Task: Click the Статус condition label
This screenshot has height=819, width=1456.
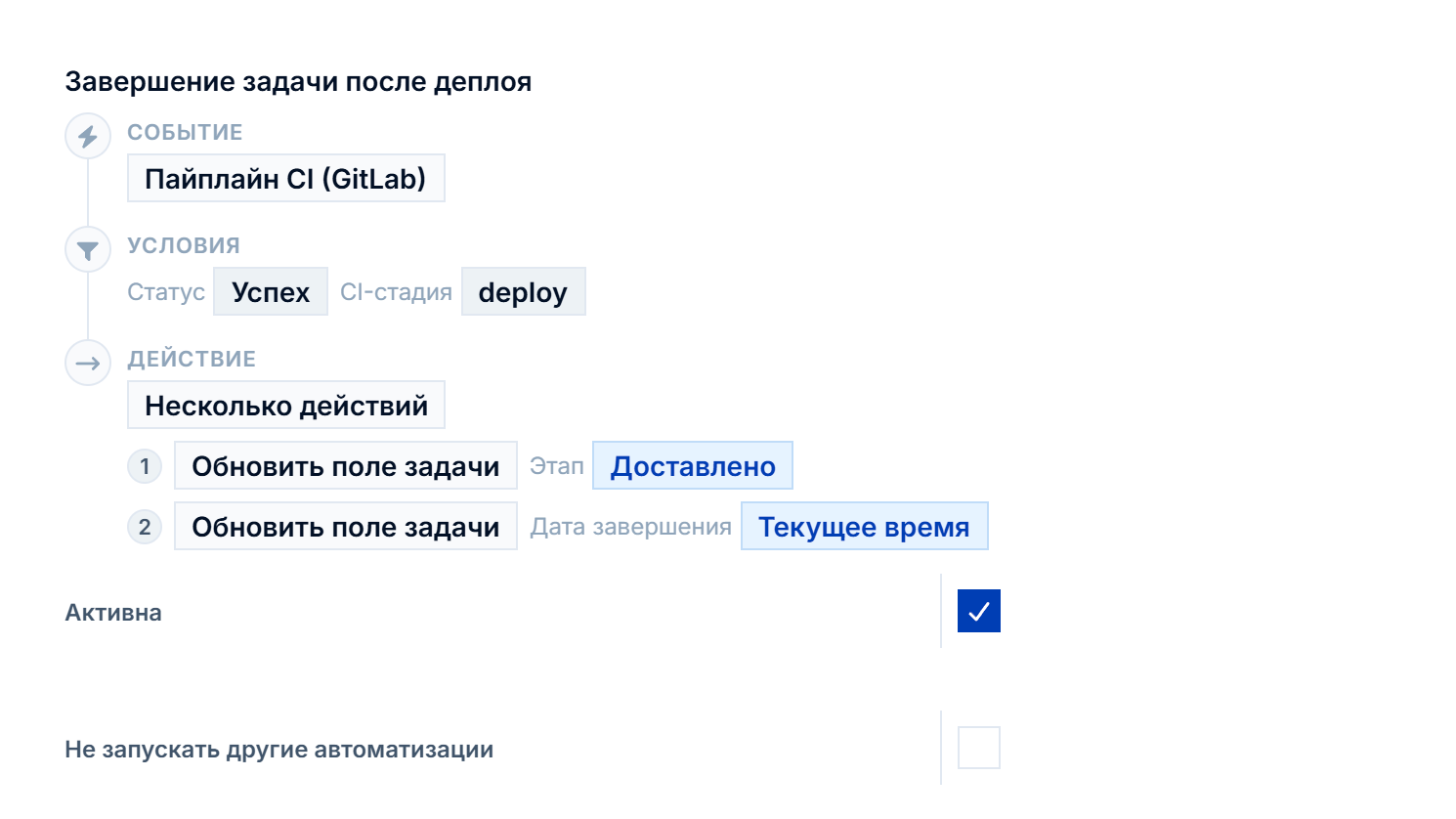Action: click(166, 292)
